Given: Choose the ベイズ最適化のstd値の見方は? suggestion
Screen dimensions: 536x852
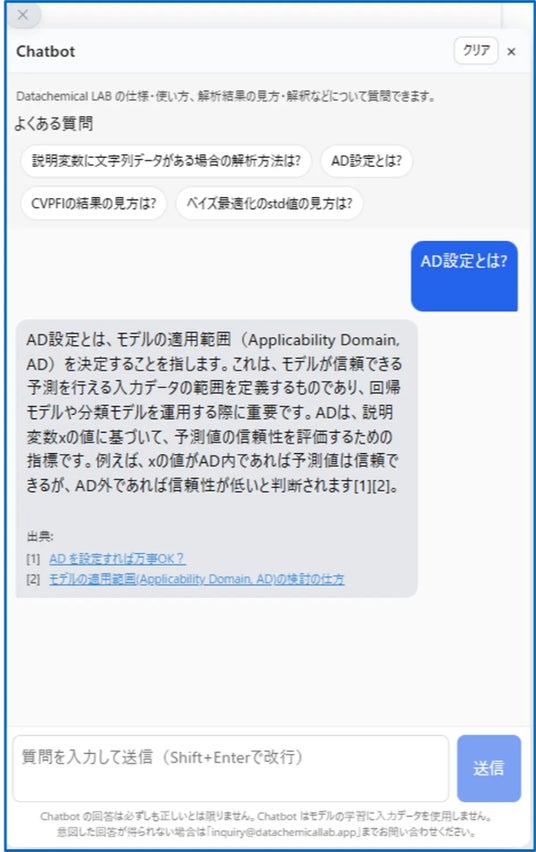Looking at the screenshot, I should [269, 203].
